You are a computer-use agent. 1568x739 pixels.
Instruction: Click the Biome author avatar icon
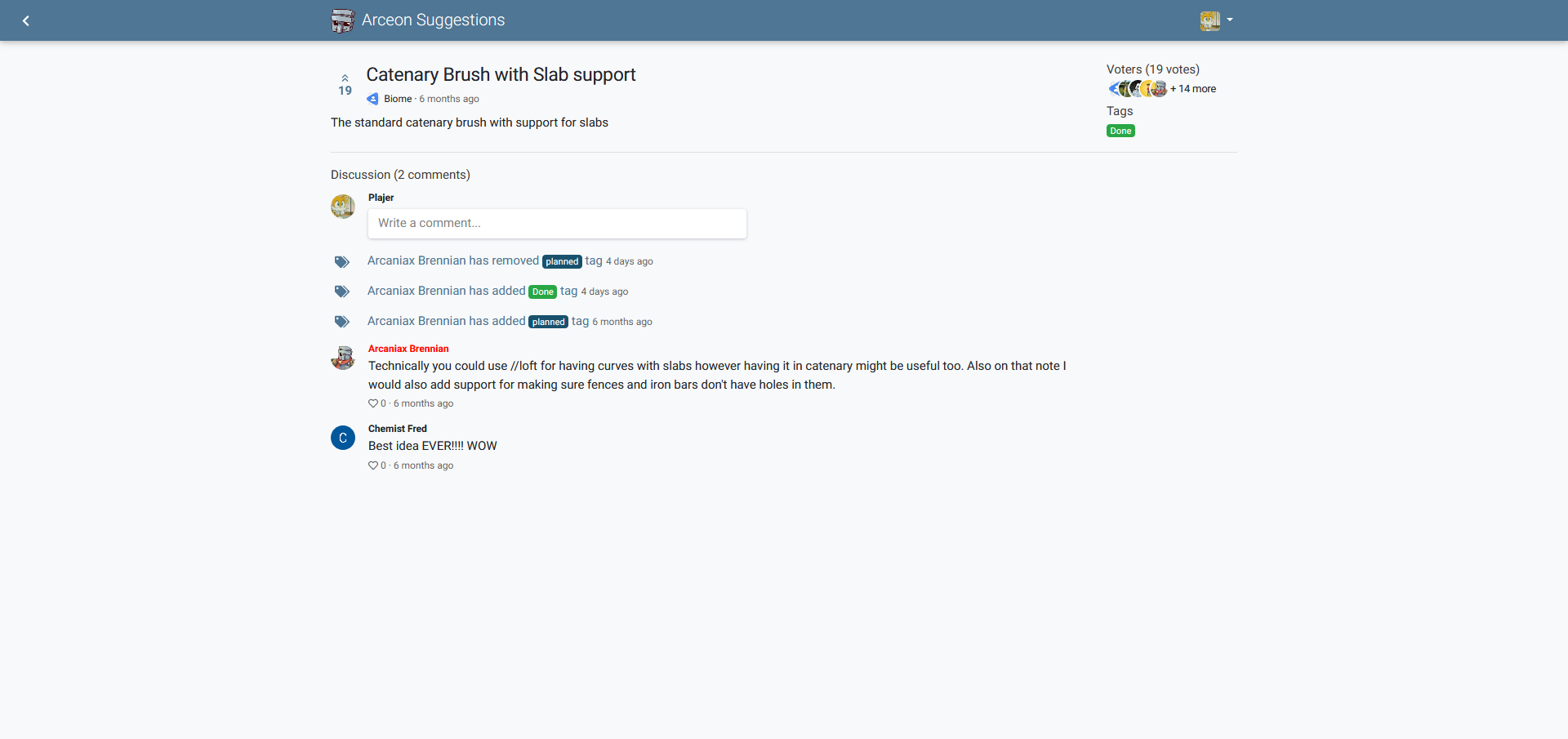(373, 99)
